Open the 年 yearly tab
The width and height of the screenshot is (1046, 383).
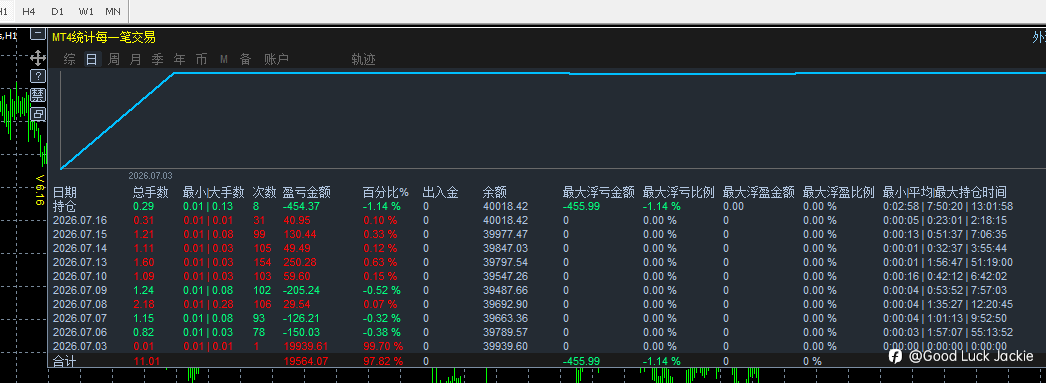pyautogui.click(x=179, y=59)
